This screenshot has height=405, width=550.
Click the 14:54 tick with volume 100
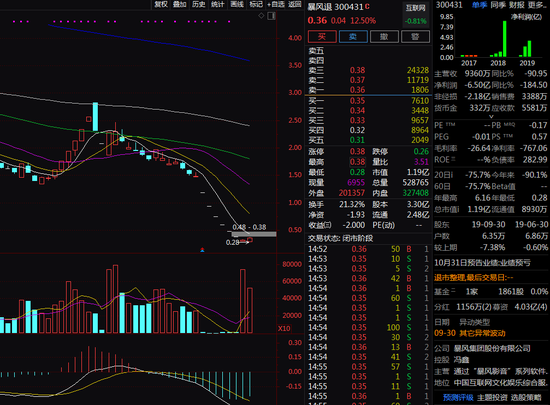368,328
